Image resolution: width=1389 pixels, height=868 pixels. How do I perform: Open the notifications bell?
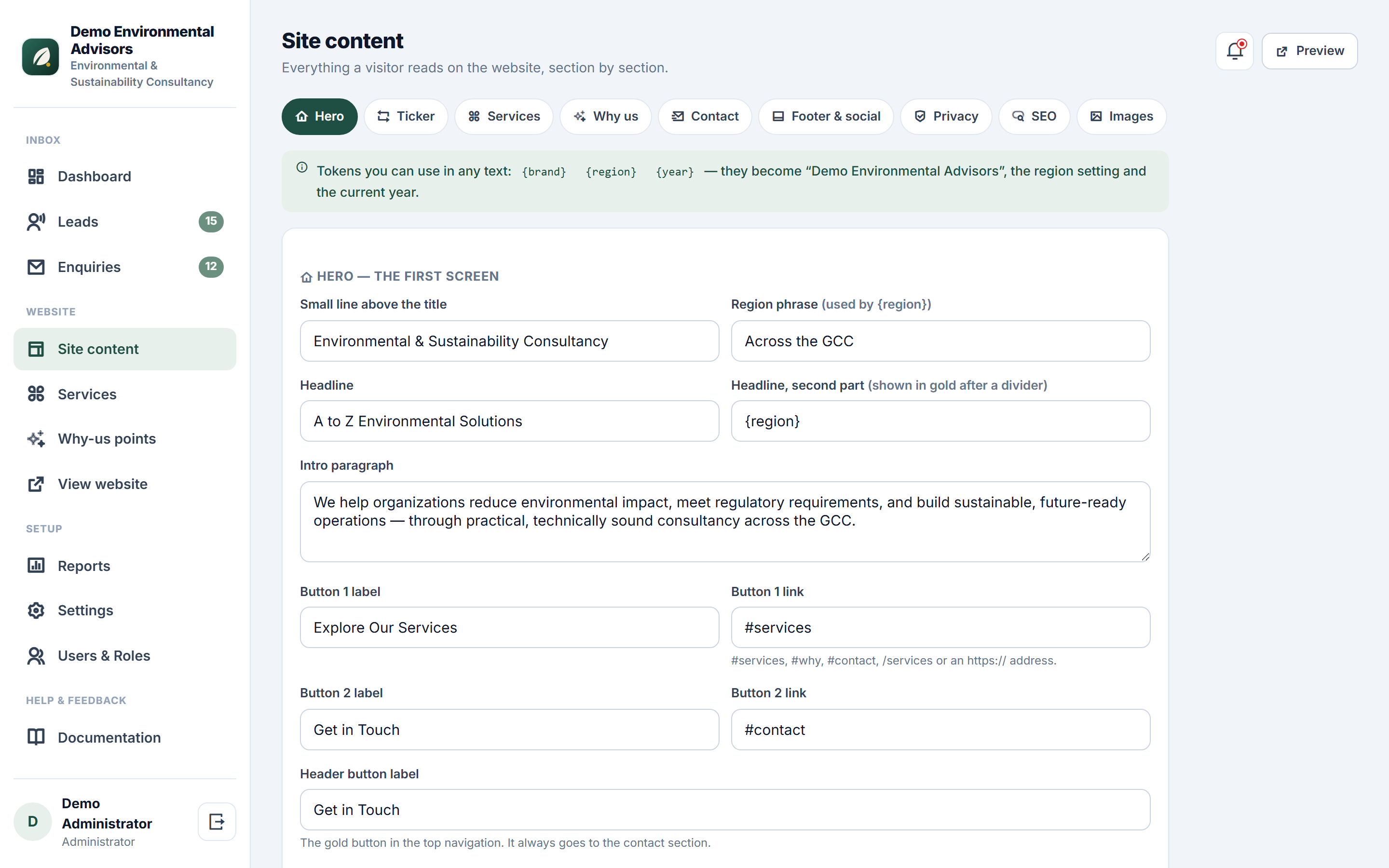pyautogui.click(x=1234, y=51)
